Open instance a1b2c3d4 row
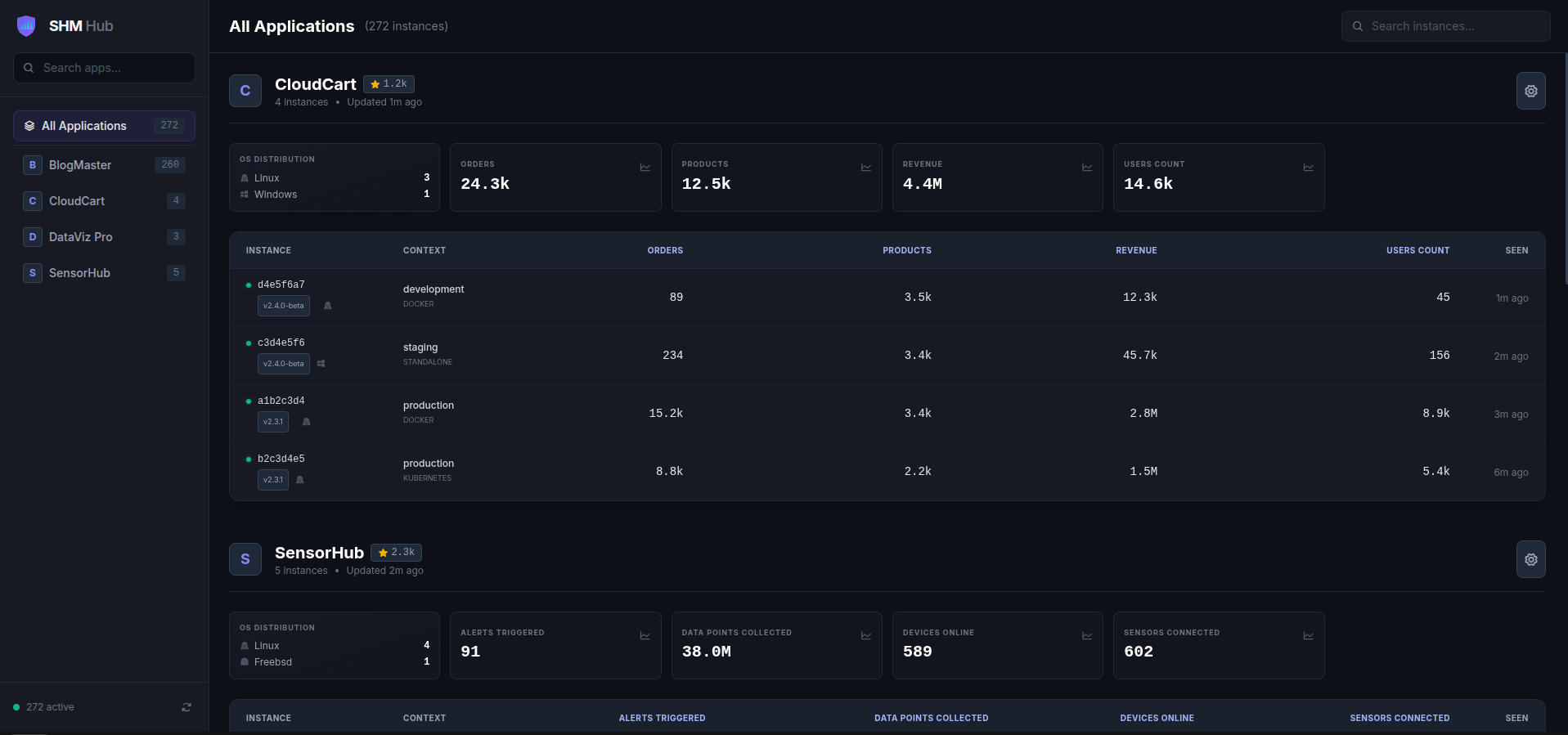The height and width of the screenshot is (735, 1568). point(281,401)
